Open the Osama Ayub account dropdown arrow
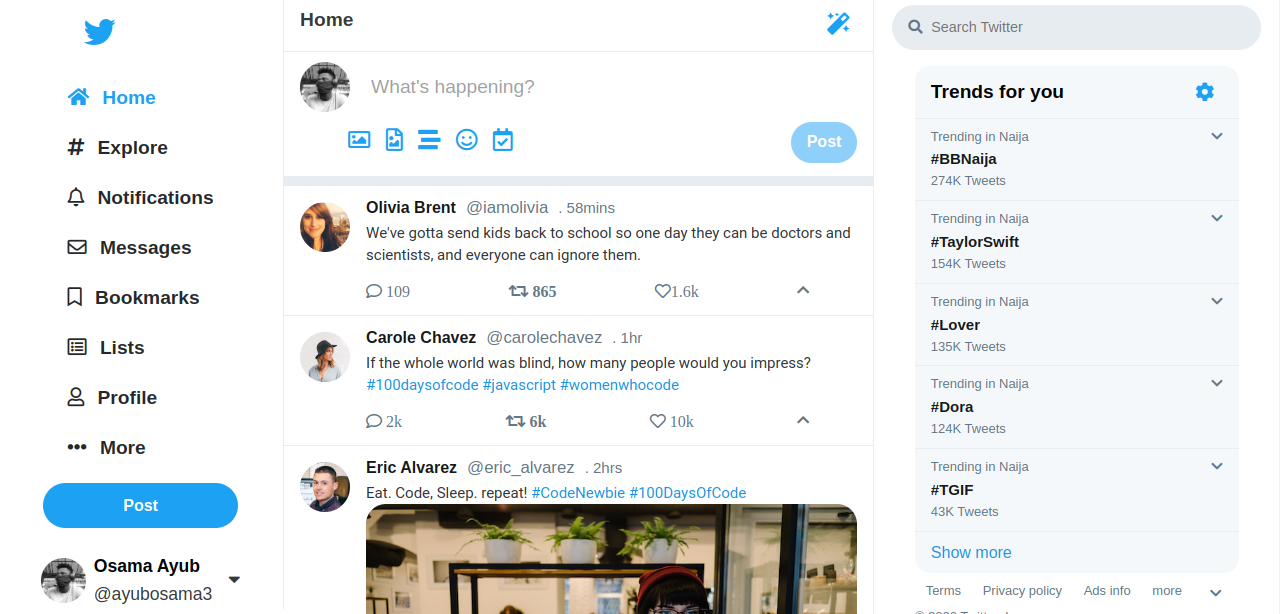Viewport: 1280px width, 614px height. [234, 579]
